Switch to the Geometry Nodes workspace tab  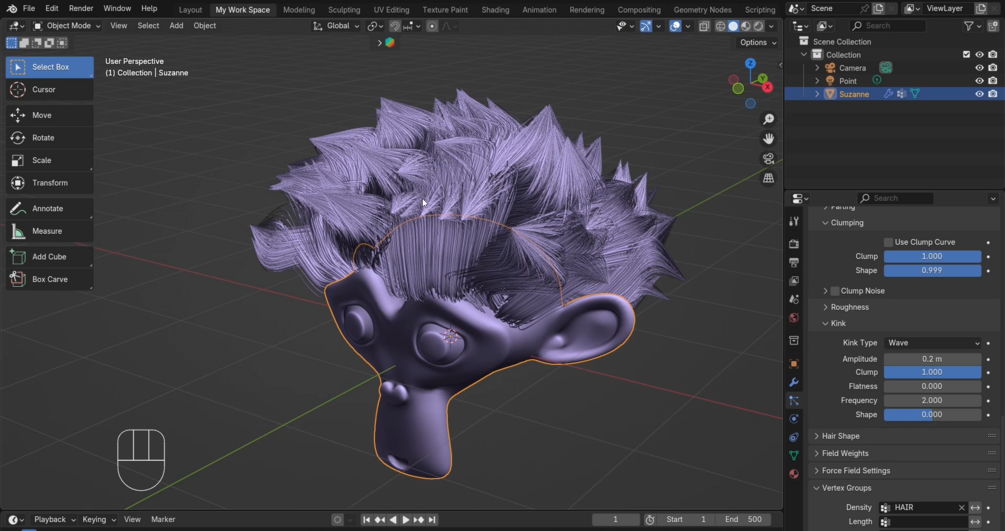pos(702,10)
